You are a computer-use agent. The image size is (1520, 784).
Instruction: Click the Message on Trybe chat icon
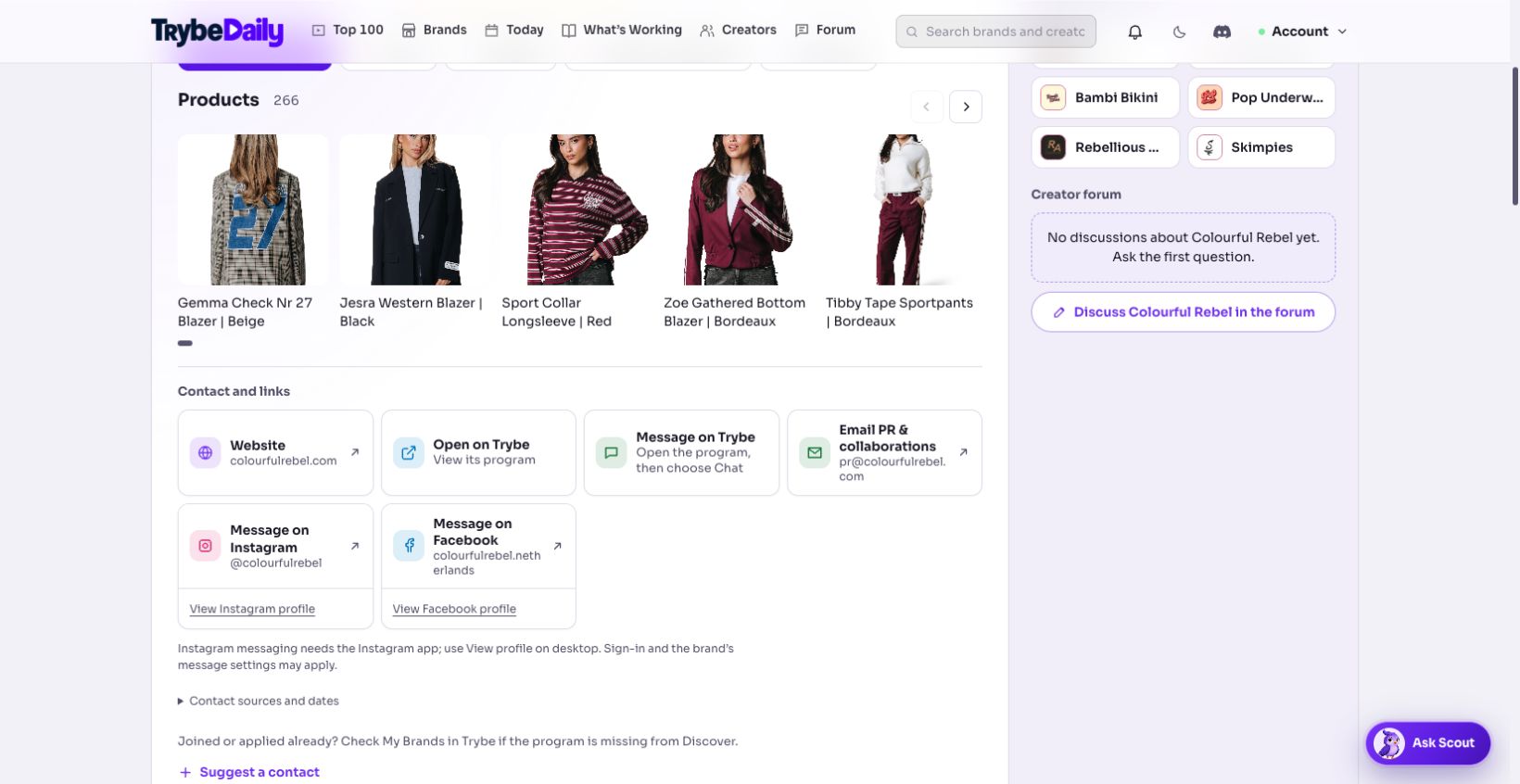pos(611,453)
